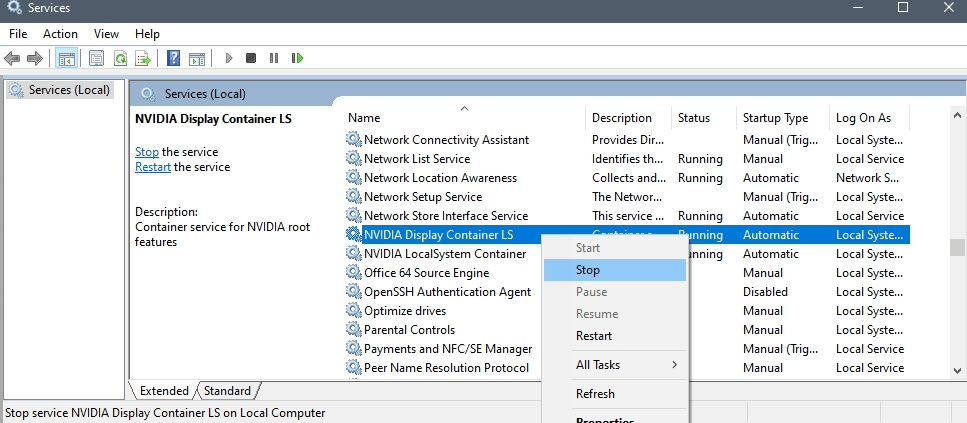Click gear icon of Parental Controls
This screenshot has height=423, width=967.
point(353,330)
